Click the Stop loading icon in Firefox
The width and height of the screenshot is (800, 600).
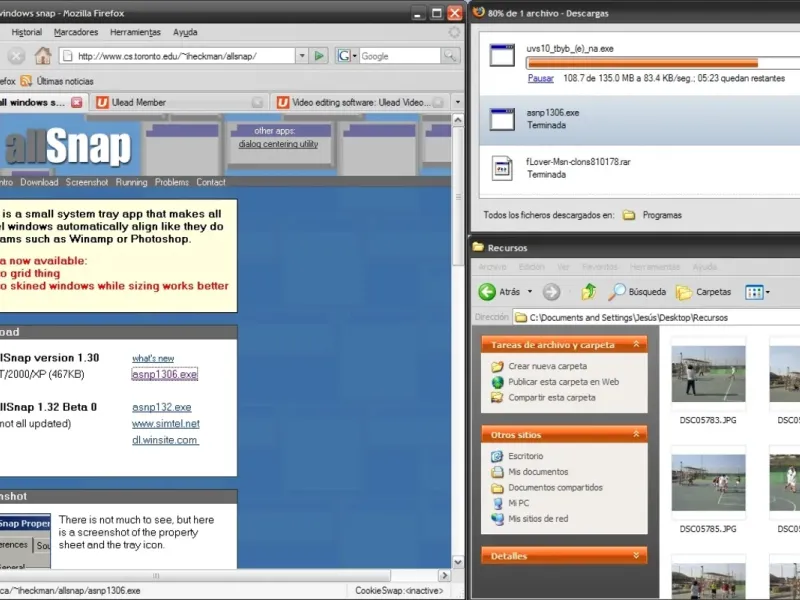pyautogui.click(x=16, y=56)
